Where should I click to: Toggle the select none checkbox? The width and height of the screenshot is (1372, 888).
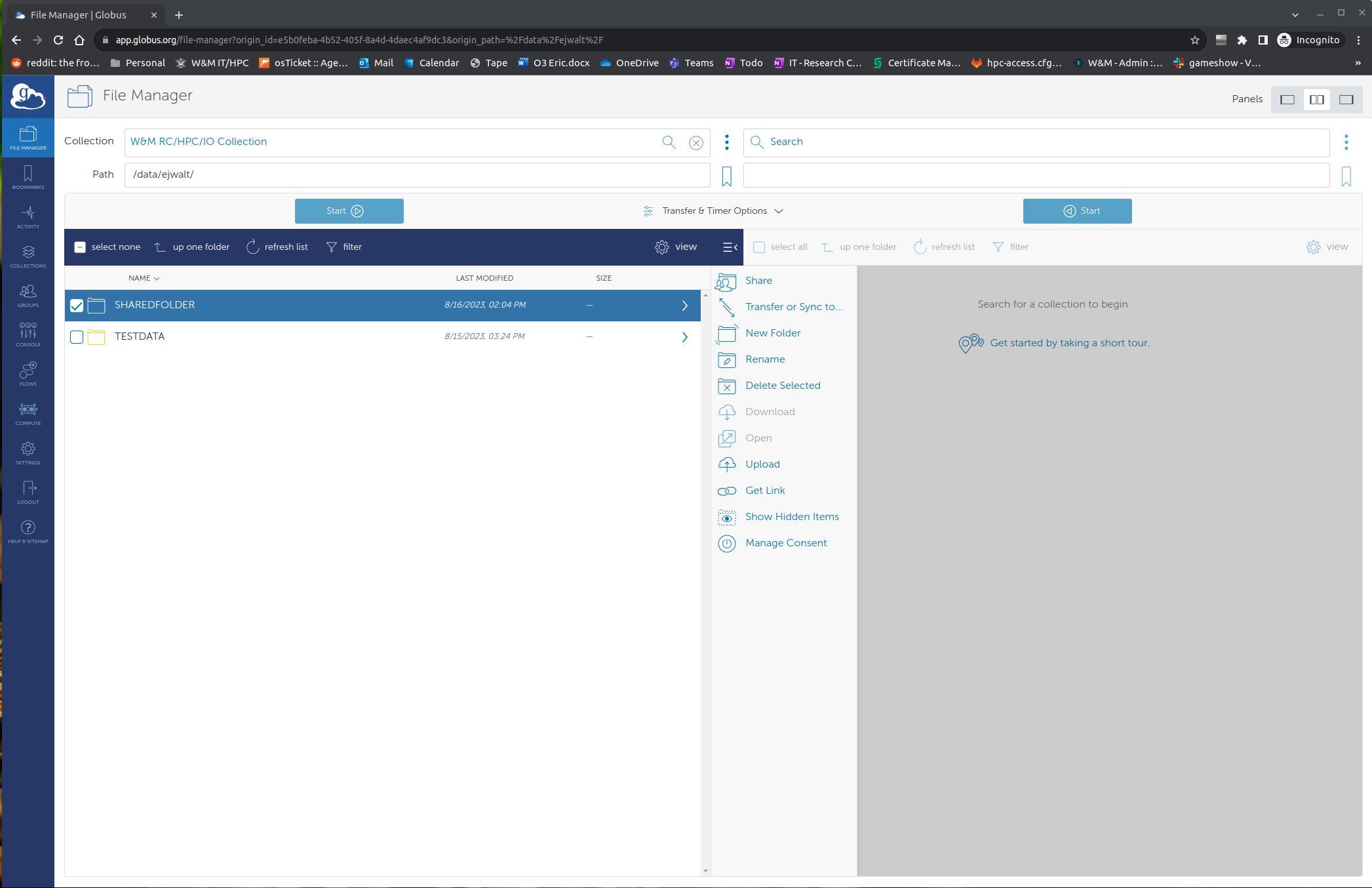coord(80,247)
